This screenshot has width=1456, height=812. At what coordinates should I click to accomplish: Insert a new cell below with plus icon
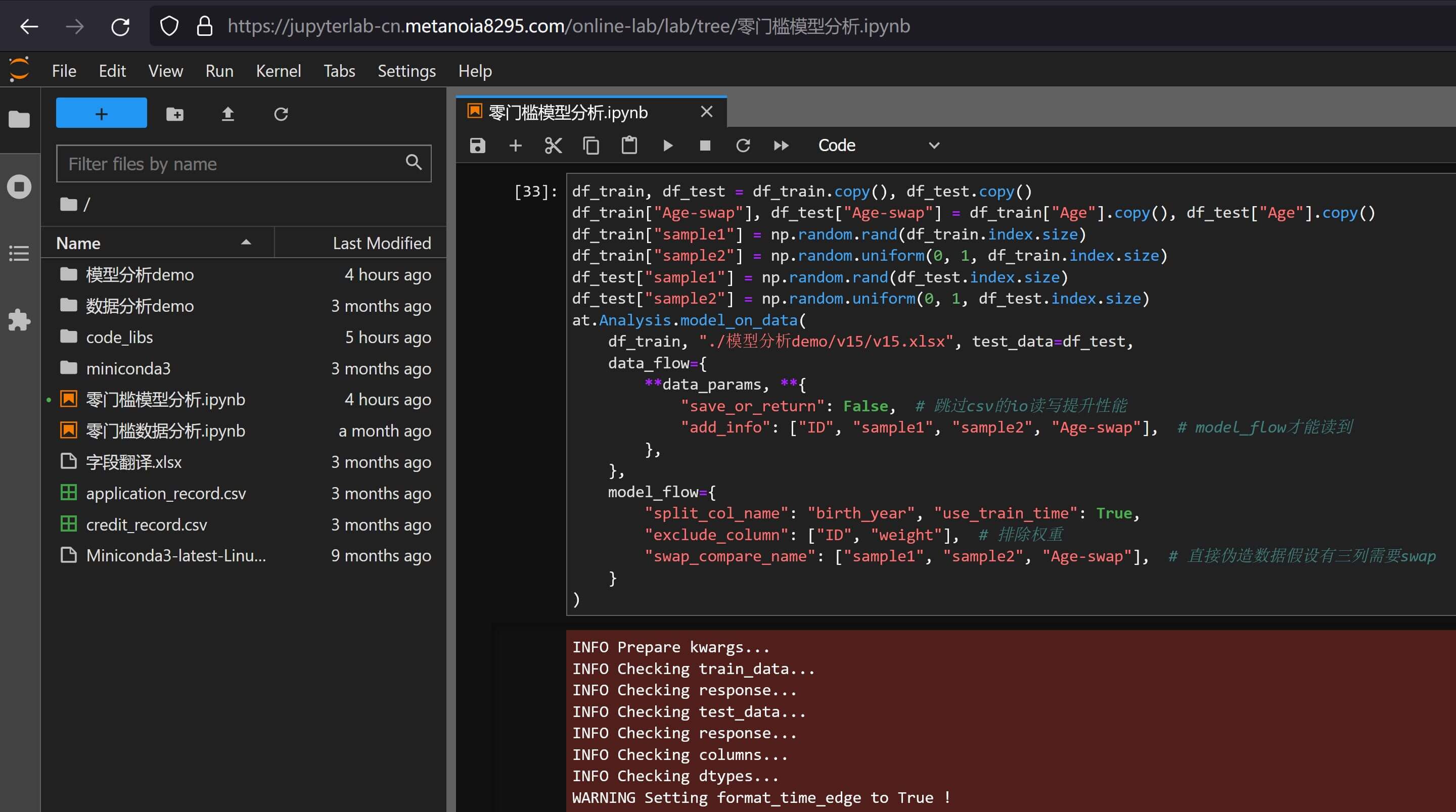tap(516, 146)
